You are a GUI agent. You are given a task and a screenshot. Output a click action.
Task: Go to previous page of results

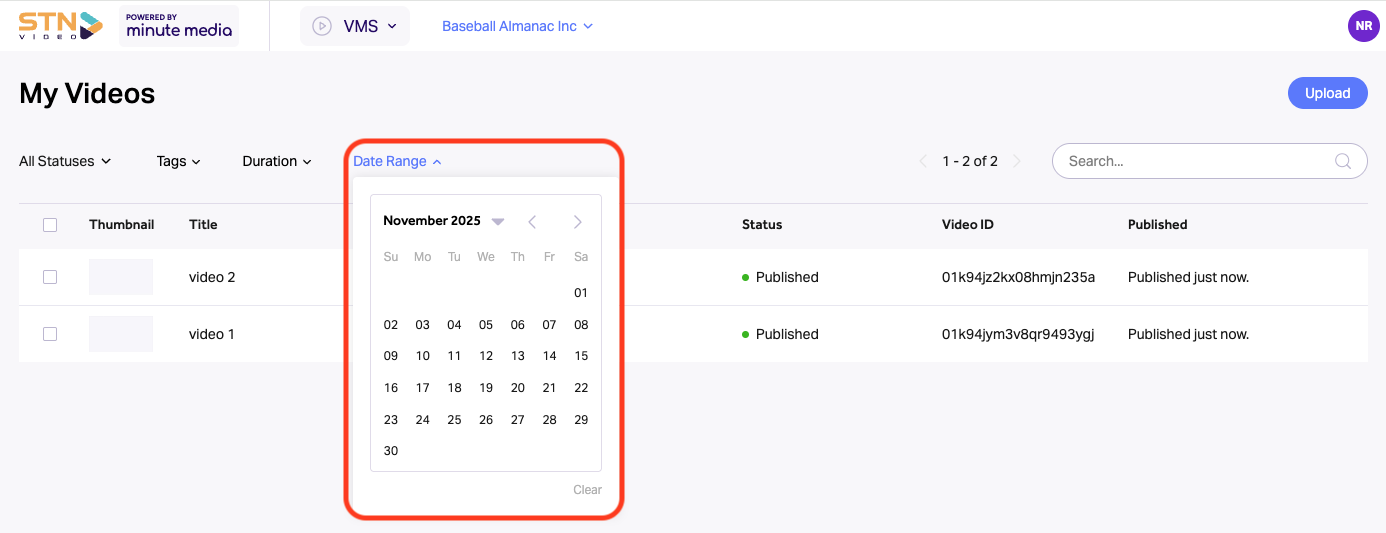pyautogui.click(x=924, y=161)
